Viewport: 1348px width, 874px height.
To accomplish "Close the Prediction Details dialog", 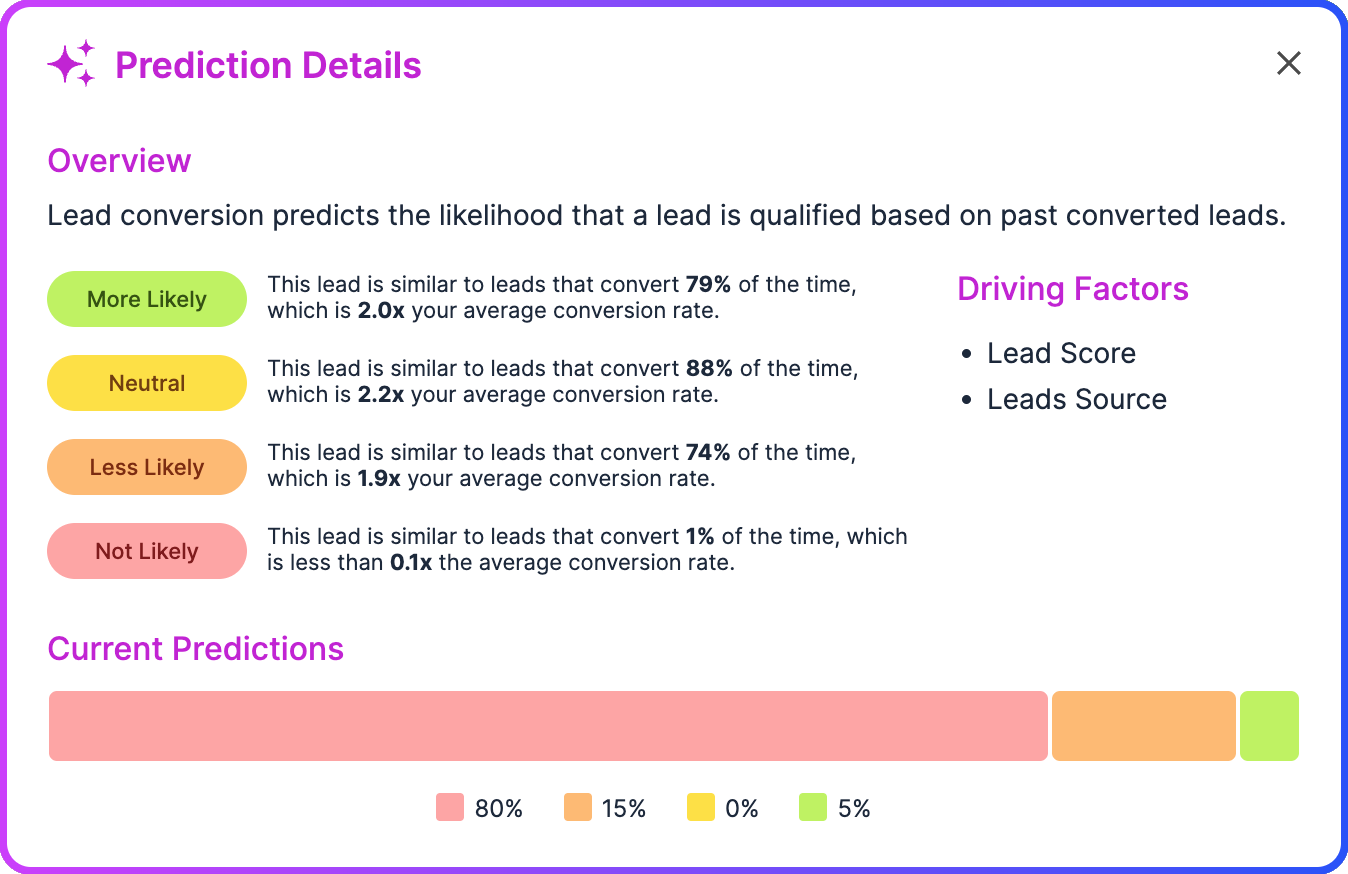I will 1288,63.
